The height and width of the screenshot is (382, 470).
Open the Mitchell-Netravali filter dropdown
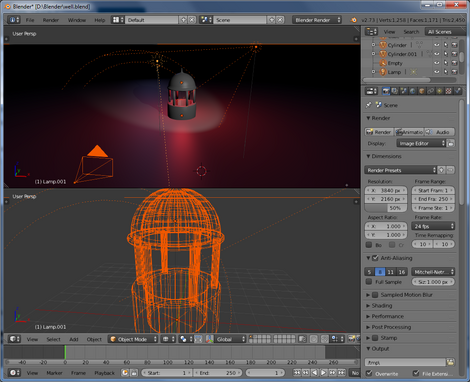(x=433, y=272)
